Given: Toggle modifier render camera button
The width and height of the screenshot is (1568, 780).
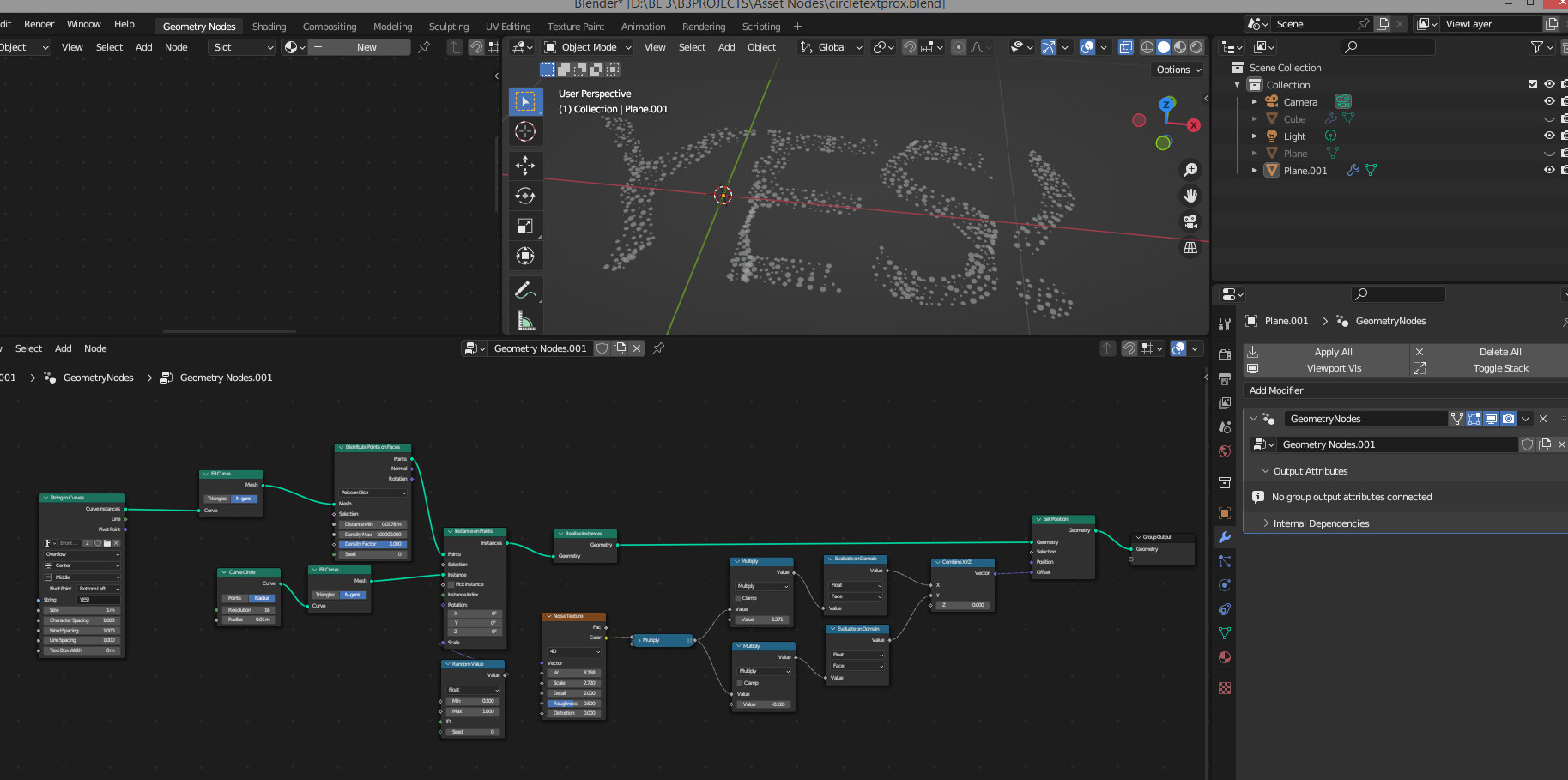Looking at the screenshot, I should point(1508,419).
